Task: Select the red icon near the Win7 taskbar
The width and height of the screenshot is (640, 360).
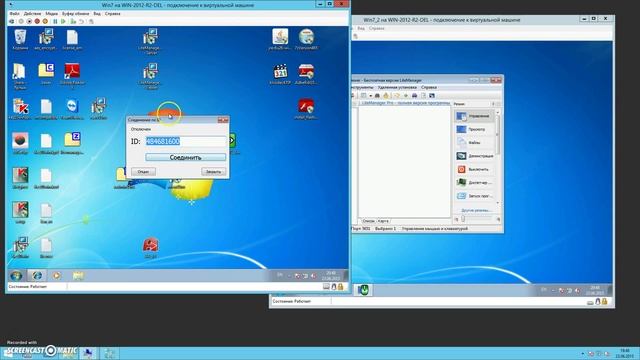Action: [151, 248]
